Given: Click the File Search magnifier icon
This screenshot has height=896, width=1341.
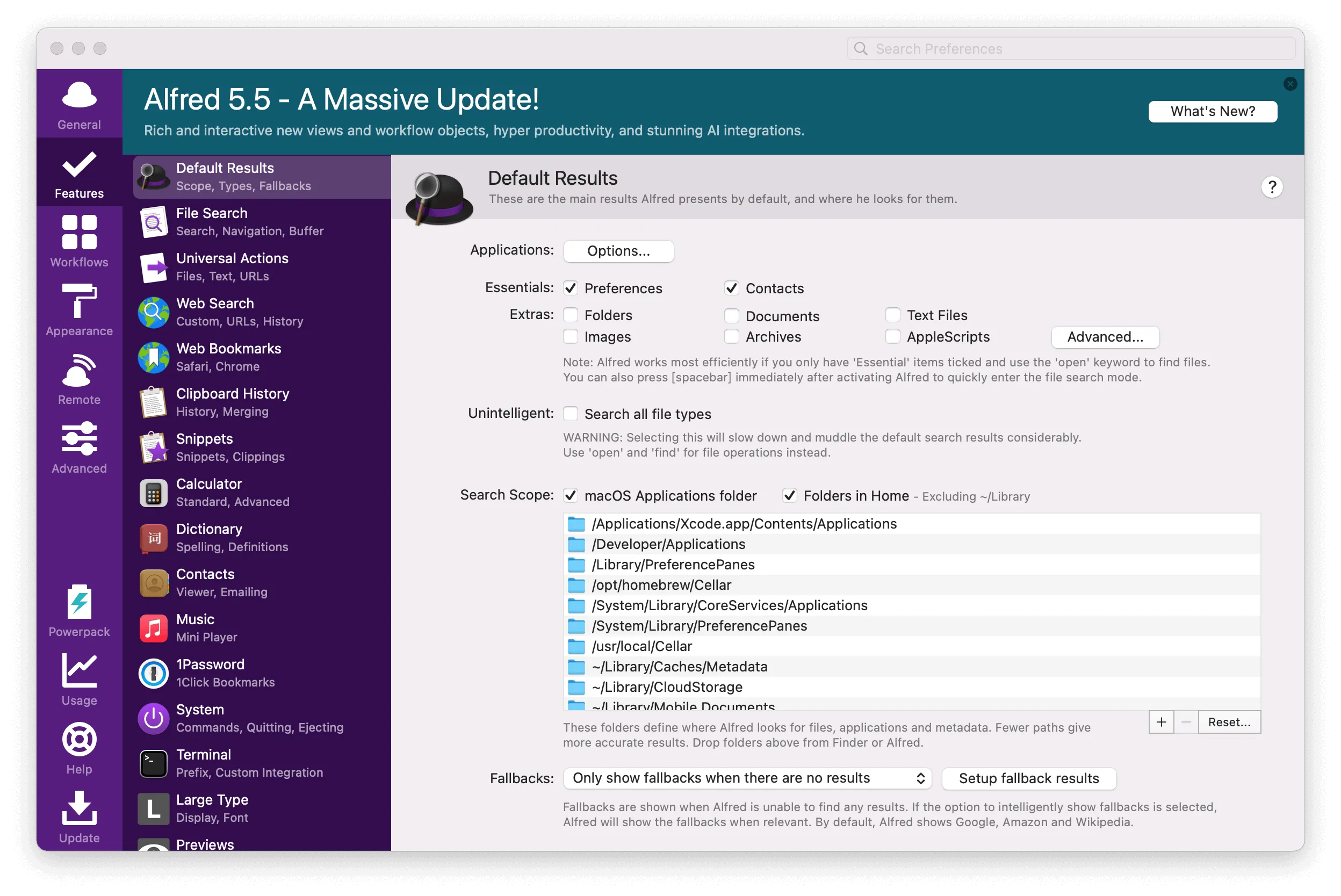Looking at the screenshot, I should point(153,222).
